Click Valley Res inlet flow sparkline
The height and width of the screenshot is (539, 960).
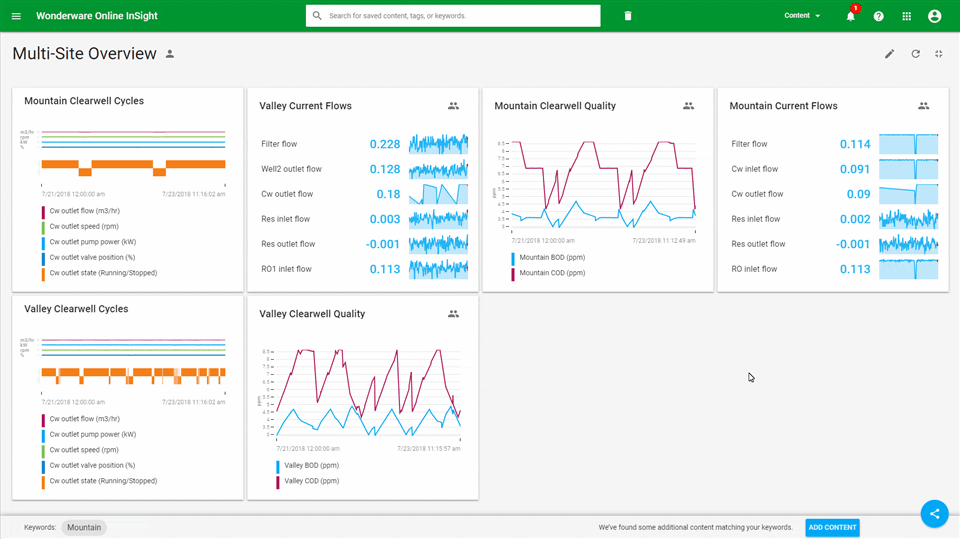tap(438, 219)
